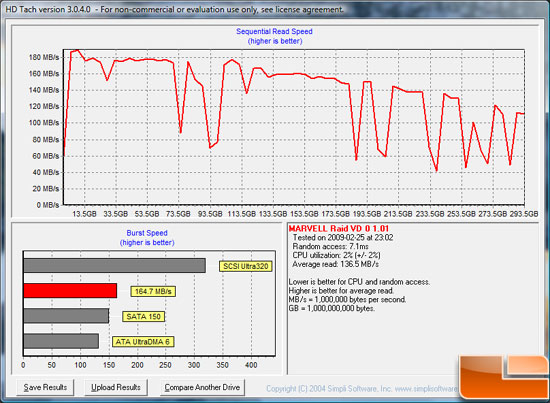The image size is (550, 403).
Task: Click the Save Results button
Action: [45, 387]
